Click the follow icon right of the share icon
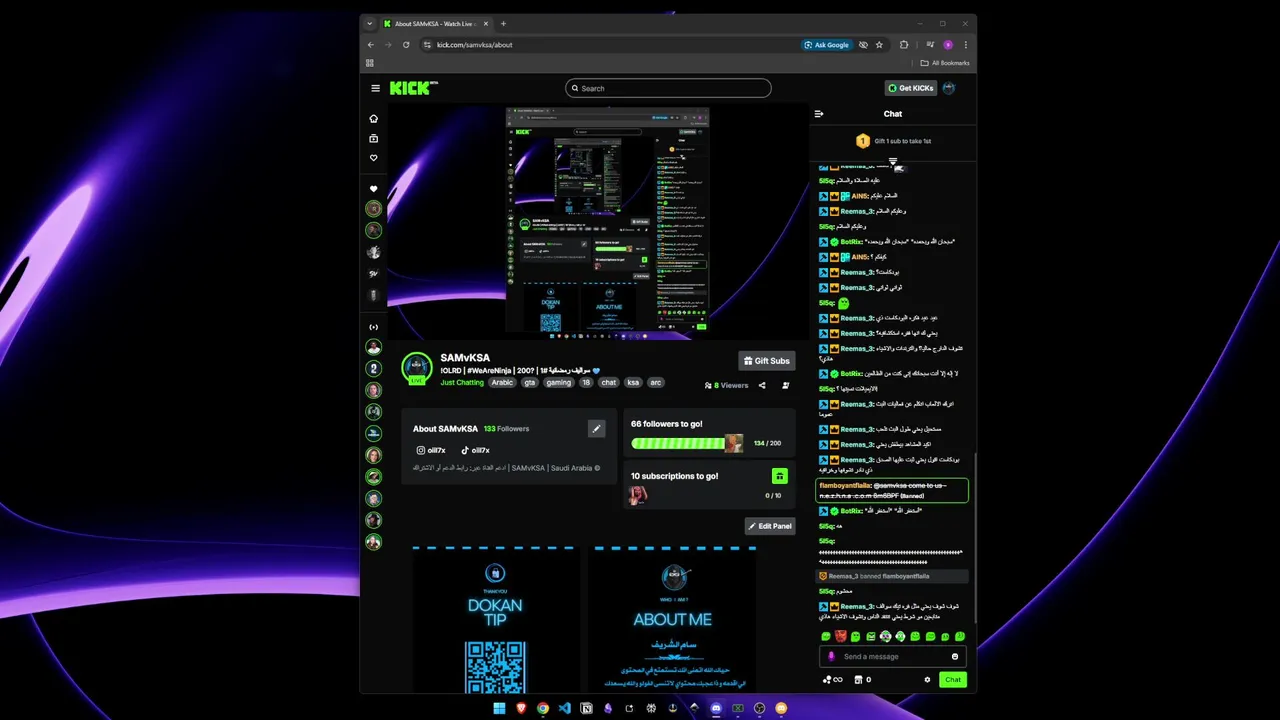The width and height of the screenshot is (1280, 720). point(786,385)
